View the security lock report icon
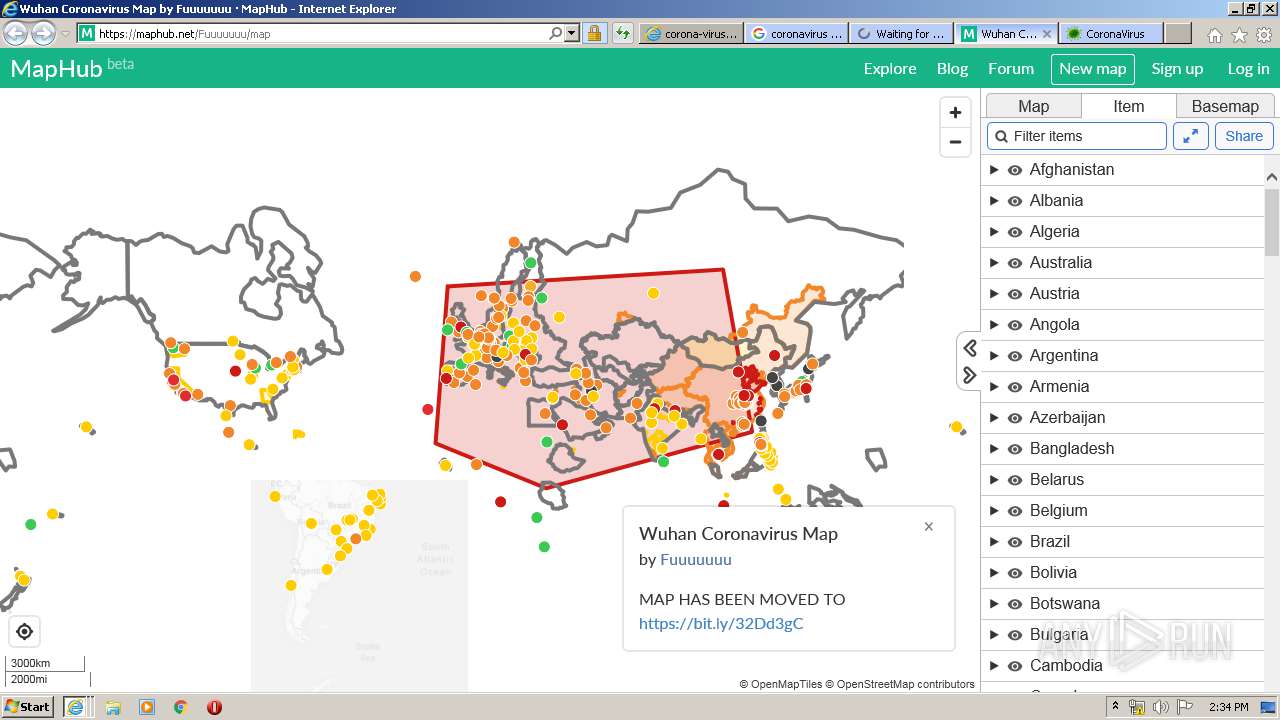Screen dimensions: 1280x720 [x=594, y=33]
